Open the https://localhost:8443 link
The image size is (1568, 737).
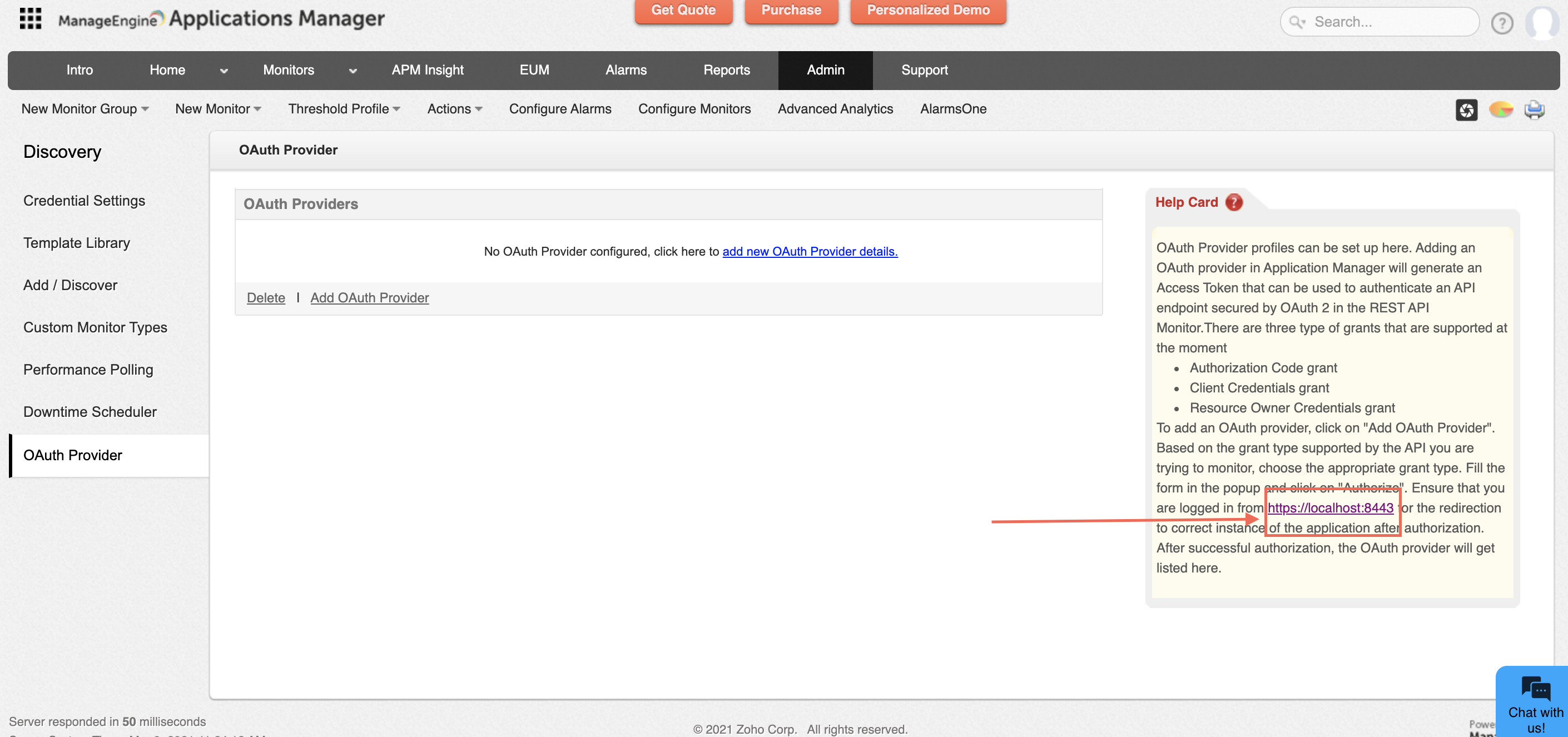tap(1330, 507)
